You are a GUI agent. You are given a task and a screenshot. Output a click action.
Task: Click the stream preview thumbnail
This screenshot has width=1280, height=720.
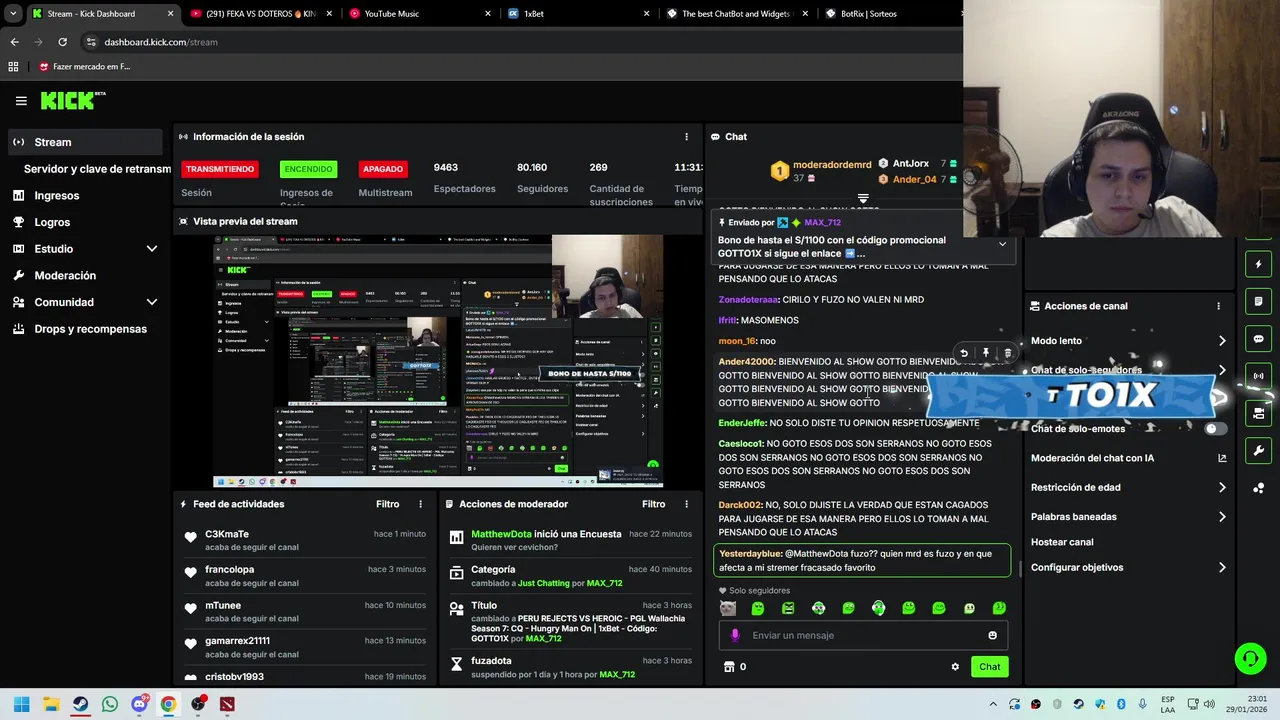[438, 362]
